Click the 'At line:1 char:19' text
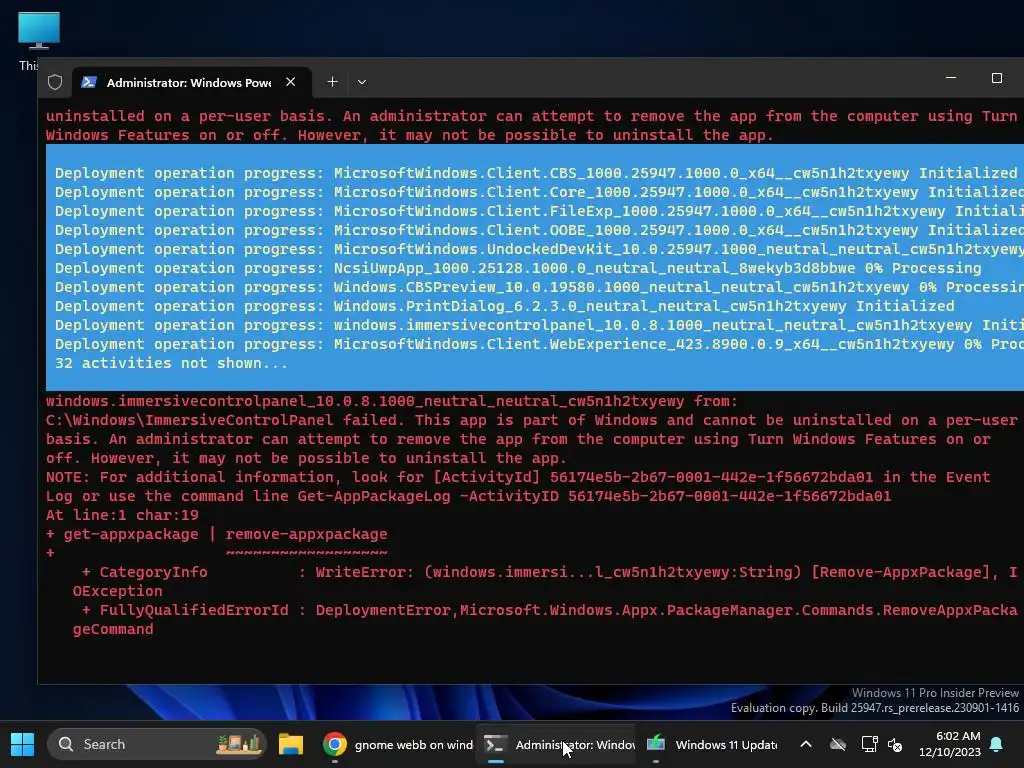Image resolution: width=1024 pixels, height=768 pixels. point(122,515)
